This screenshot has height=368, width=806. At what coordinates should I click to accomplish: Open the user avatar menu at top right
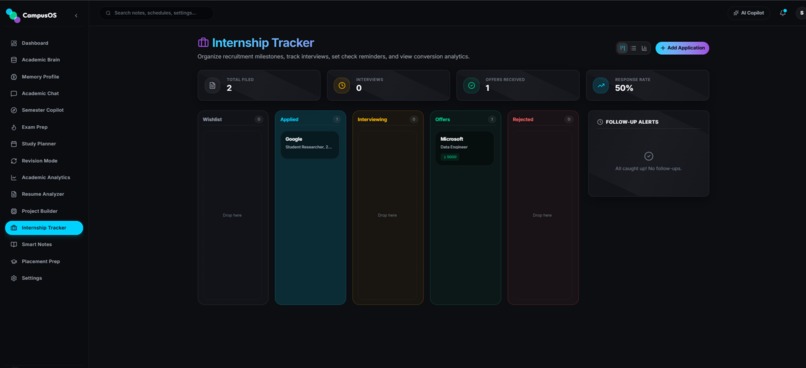click(x=800, y=13)
